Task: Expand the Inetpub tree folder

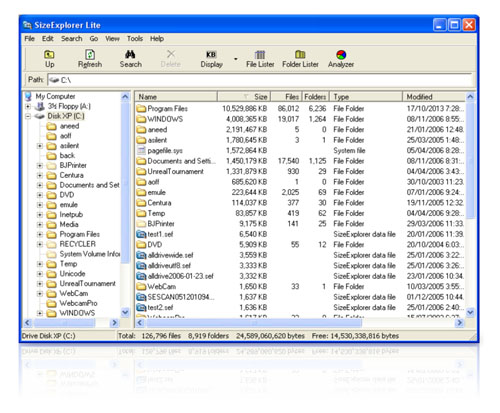Action: point(40,215)
